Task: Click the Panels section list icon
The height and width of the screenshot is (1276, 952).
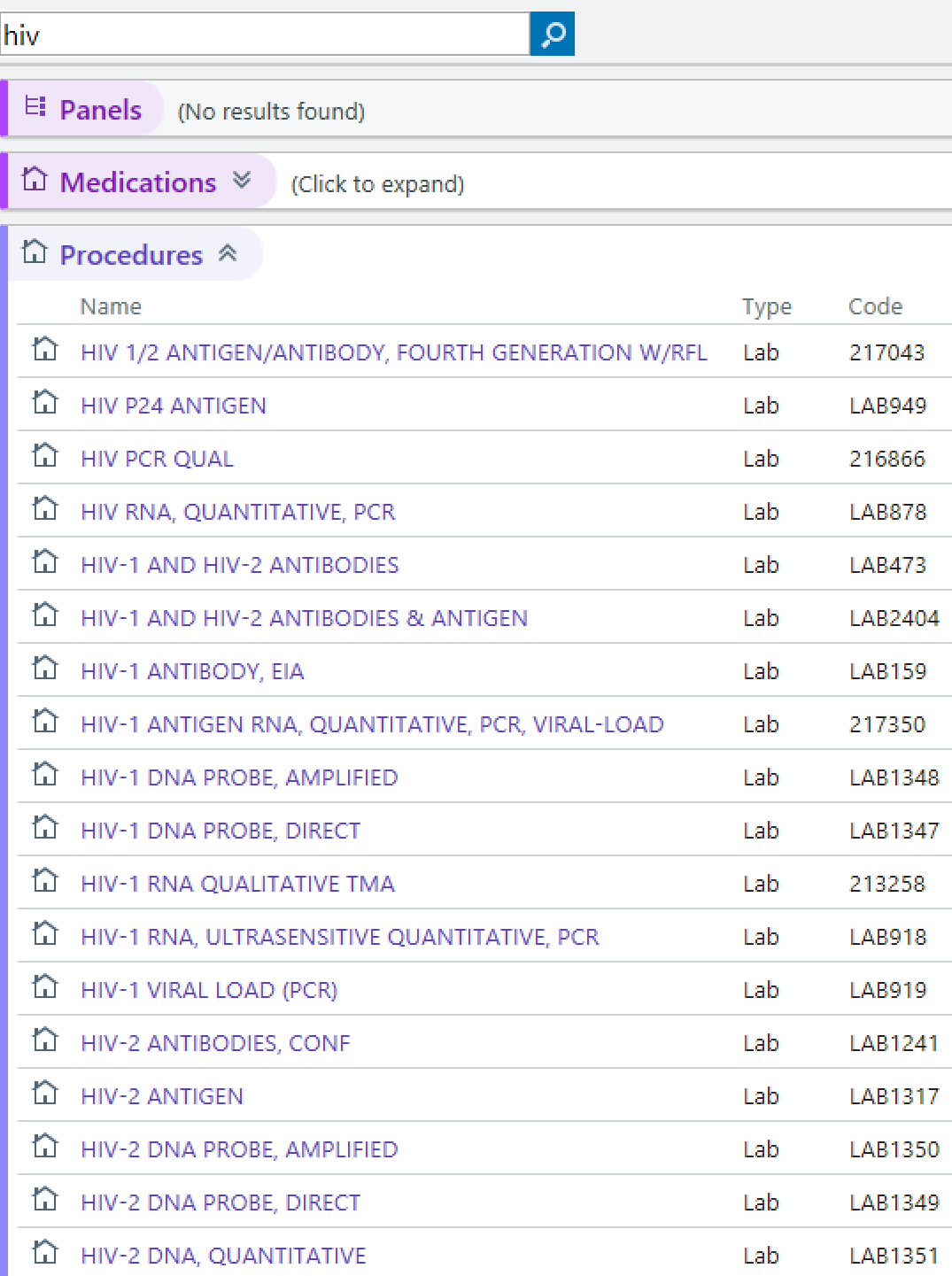Action: 35,107
